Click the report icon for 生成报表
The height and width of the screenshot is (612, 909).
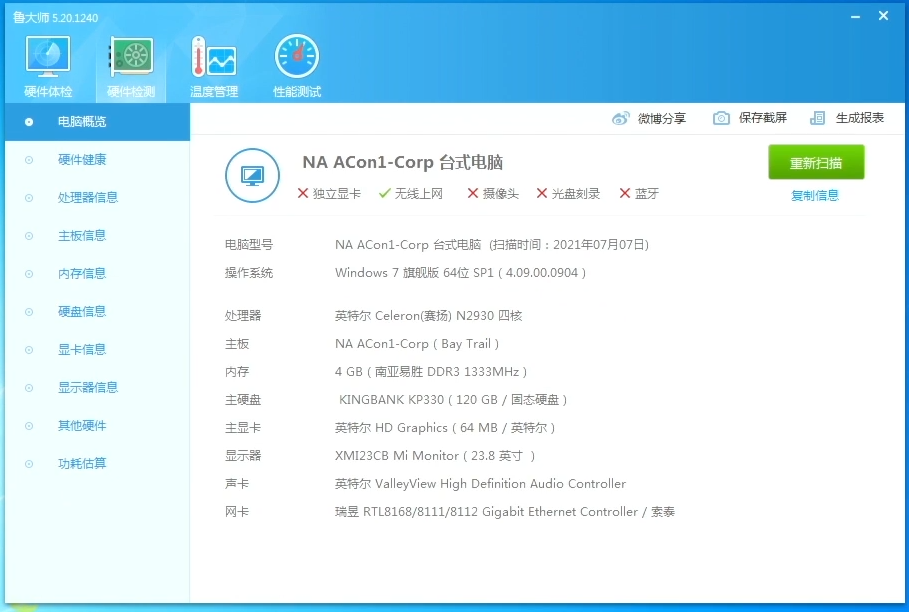point(817,118)
